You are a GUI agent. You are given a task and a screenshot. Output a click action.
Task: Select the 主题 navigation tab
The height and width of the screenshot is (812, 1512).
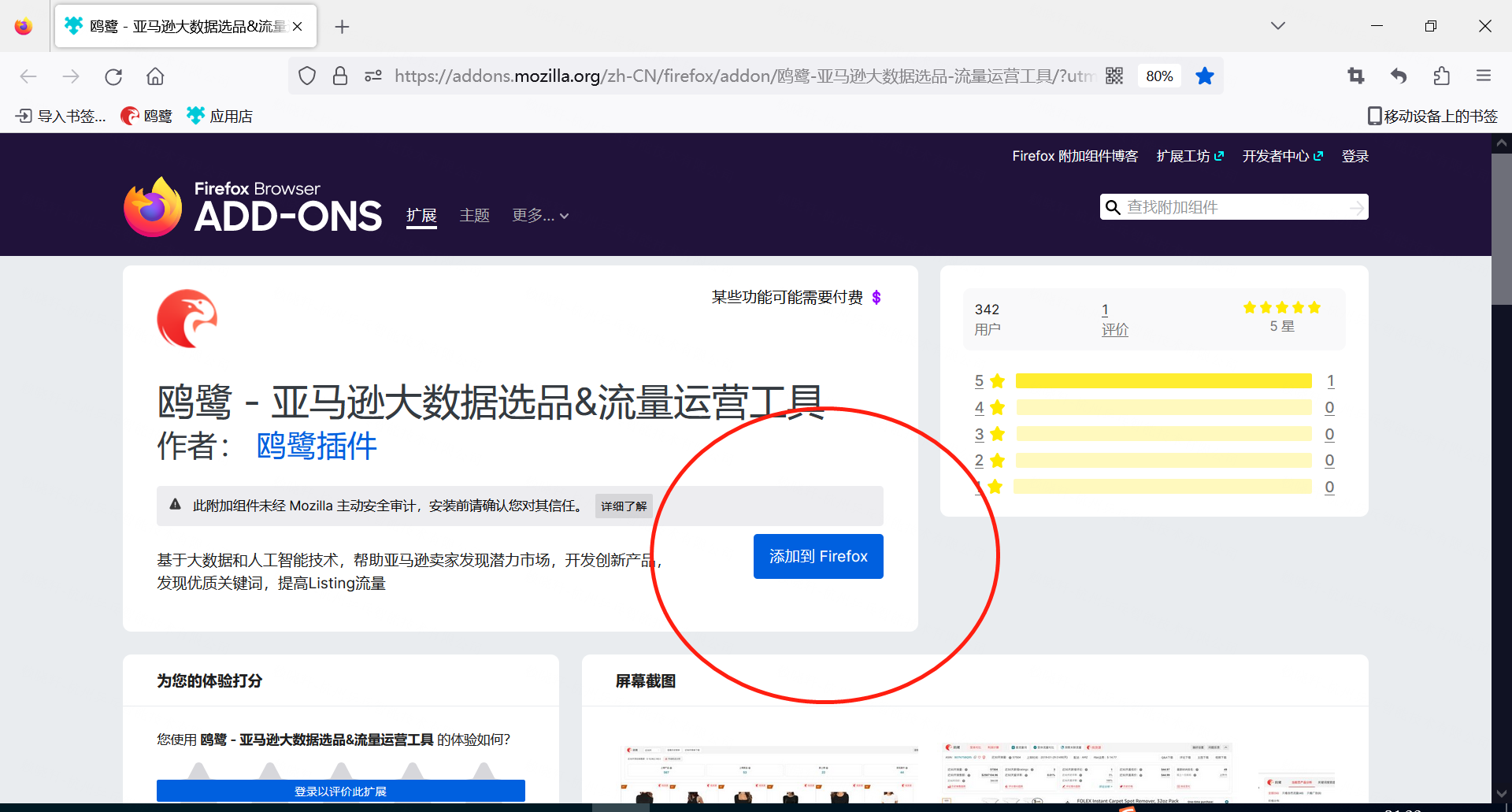coord(475,215)
